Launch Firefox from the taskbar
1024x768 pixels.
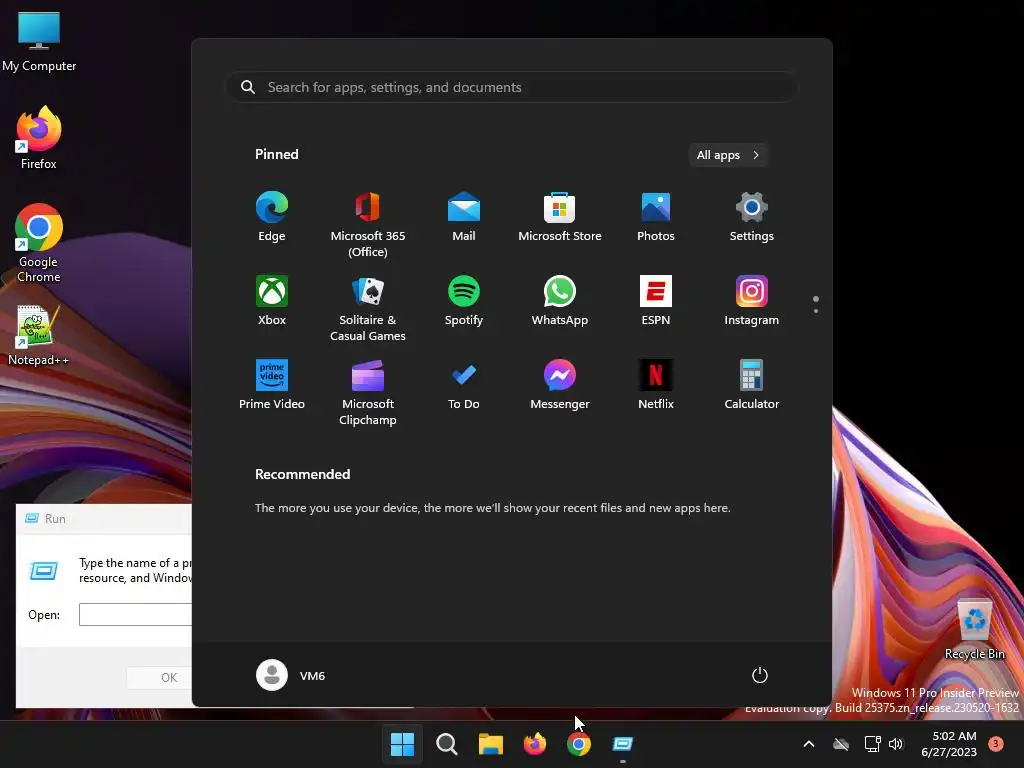point(535,744)
